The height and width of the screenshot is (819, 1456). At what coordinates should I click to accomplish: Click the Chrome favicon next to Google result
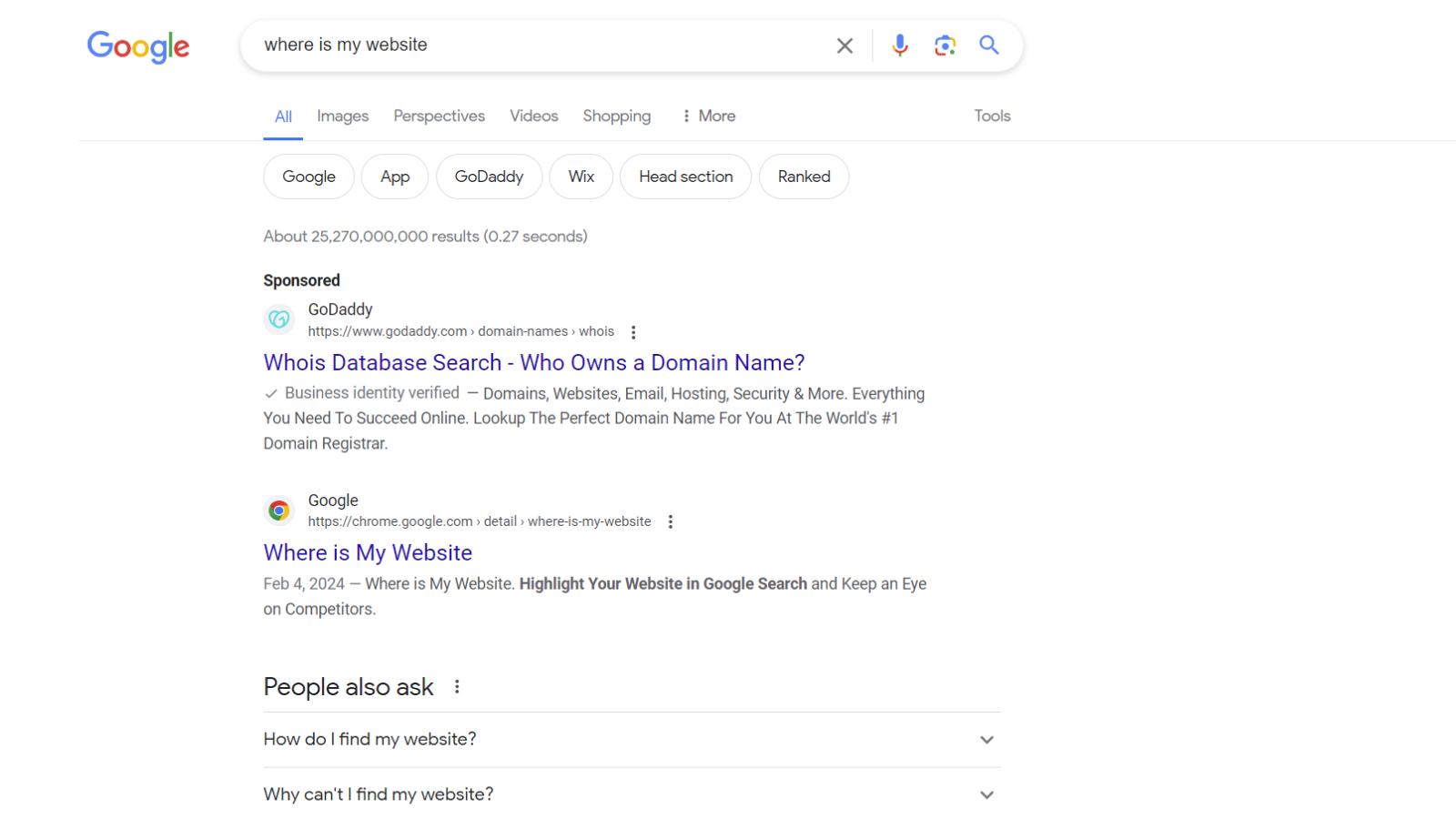click(x=278, y=511)
